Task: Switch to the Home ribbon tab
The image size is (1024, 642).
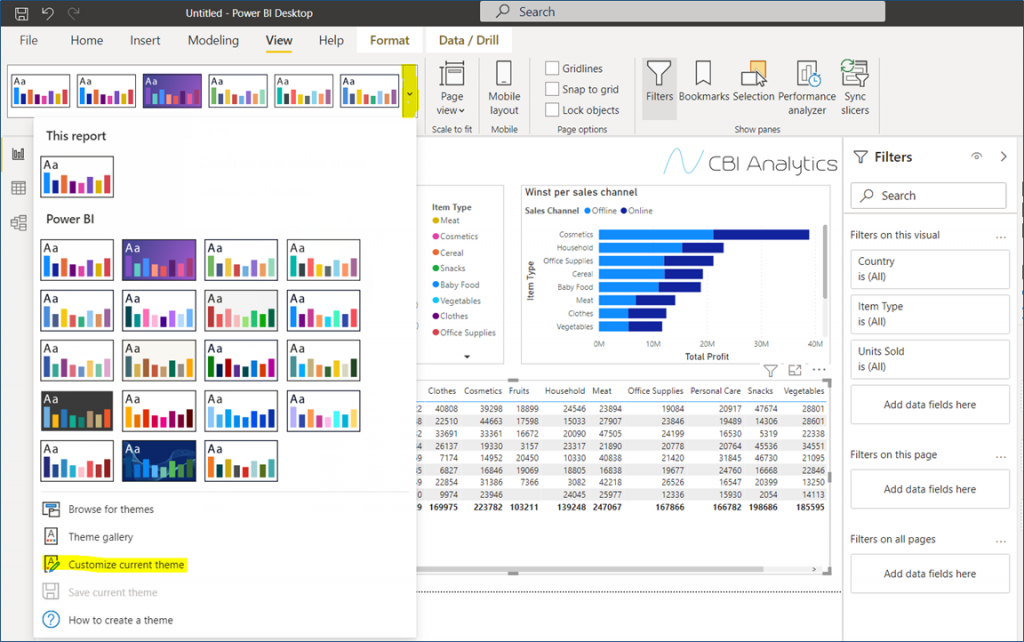Action: (87, 40)
